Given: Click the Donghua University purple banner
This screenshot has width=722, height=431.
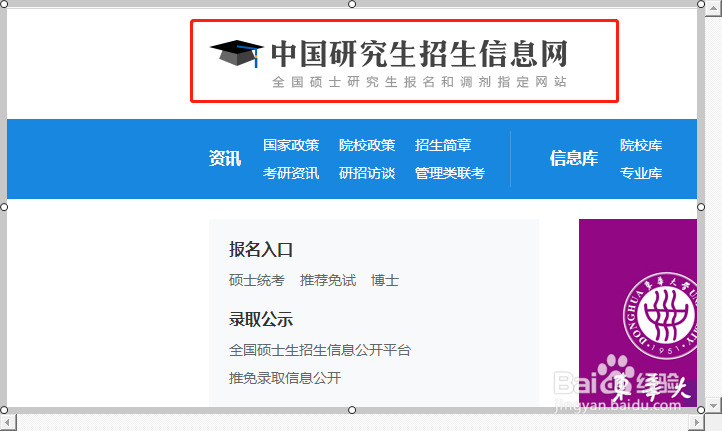Looking at the screenshot, I should click(x=638, y=313).
